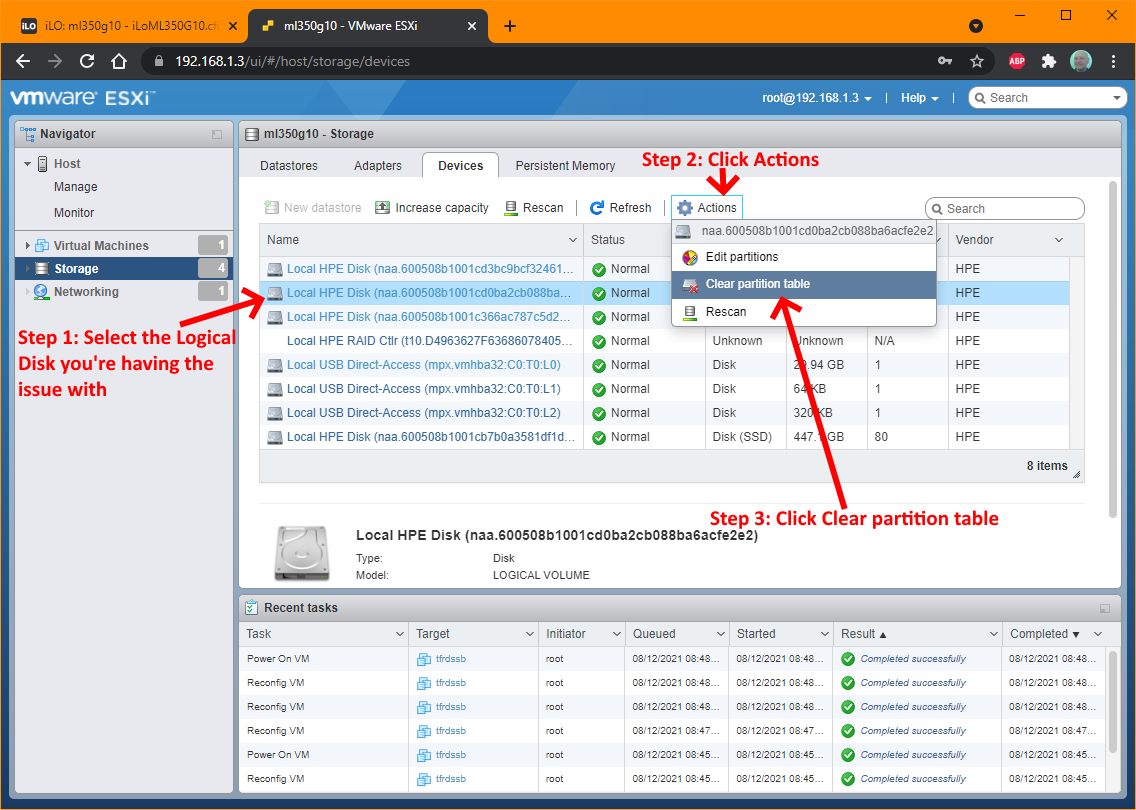Click the Actions gear button

click(x=707, y=208)
